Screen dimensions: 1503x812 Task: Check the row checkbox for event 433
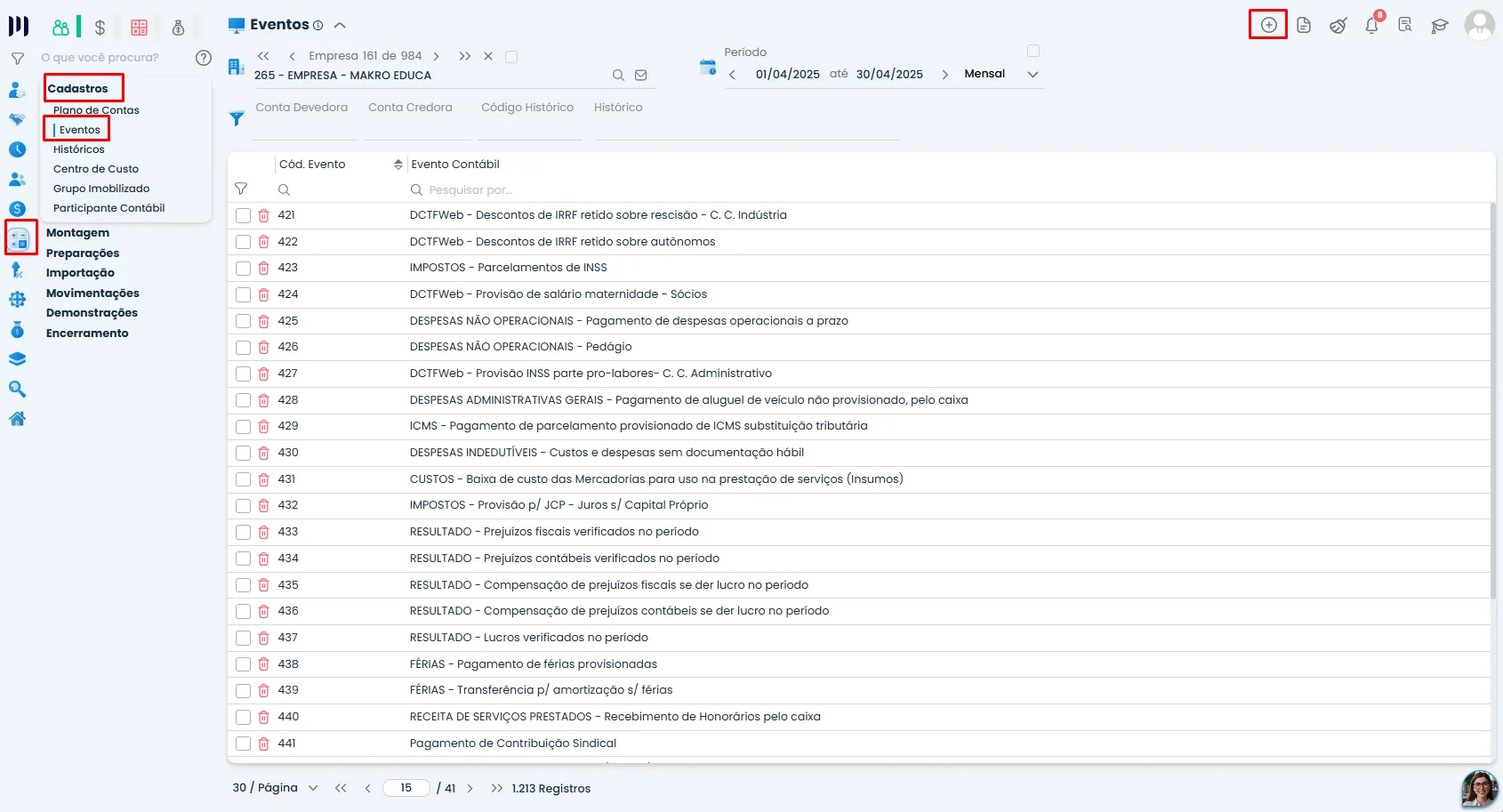(243, 532)
